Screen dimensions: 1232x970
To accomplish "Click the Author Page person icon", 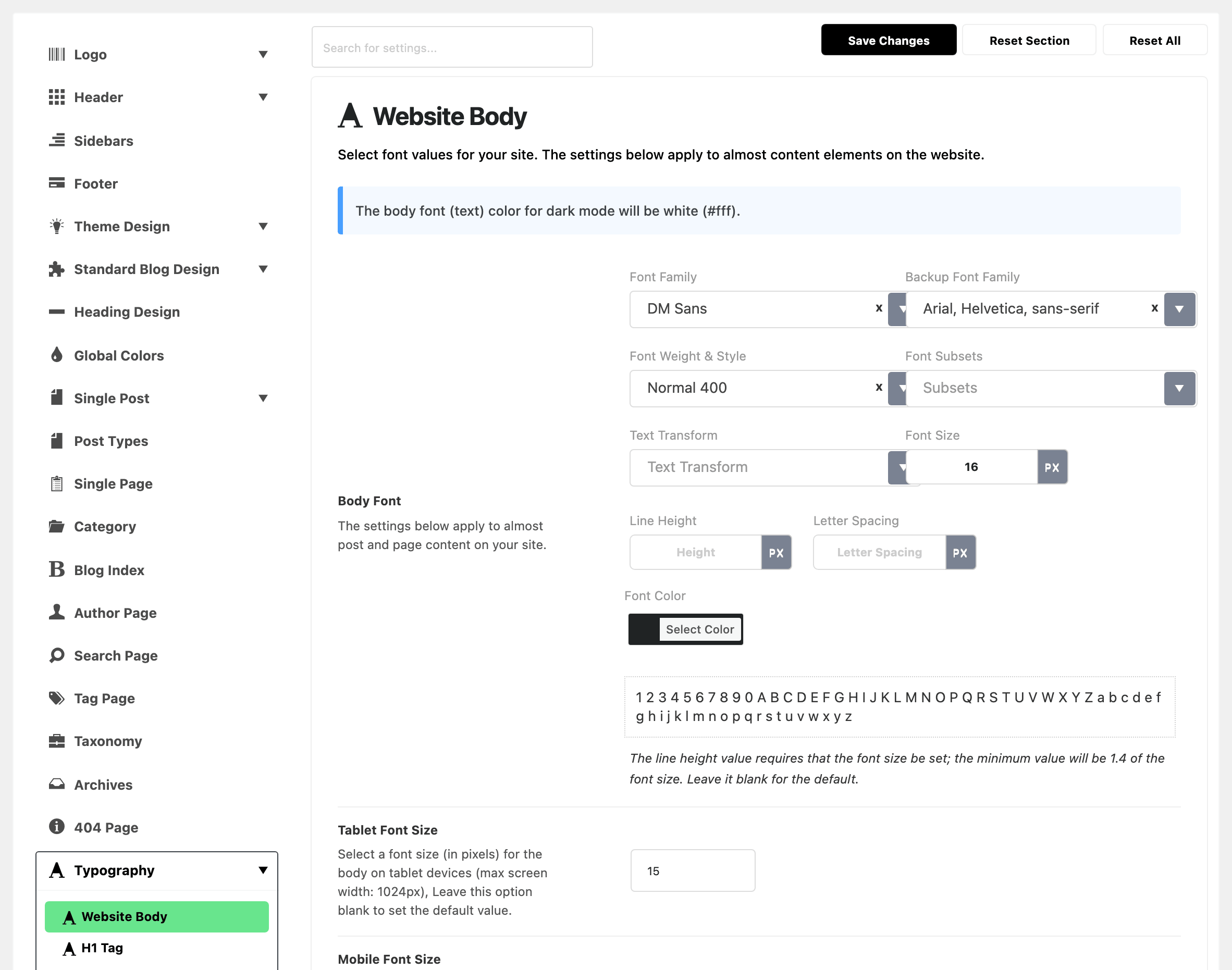I will 57,612.
